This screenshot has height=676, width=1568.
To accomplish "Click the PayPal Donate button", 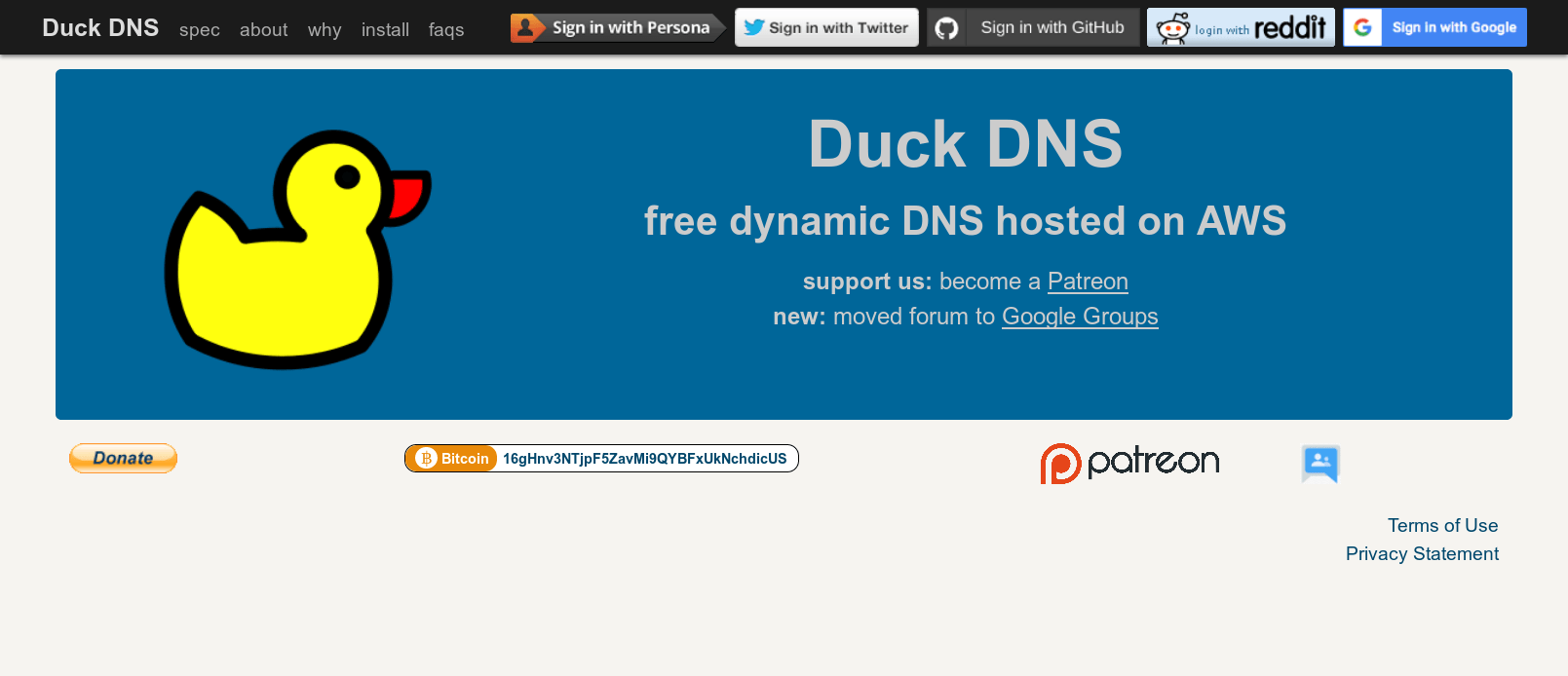I will pos(123,458).
